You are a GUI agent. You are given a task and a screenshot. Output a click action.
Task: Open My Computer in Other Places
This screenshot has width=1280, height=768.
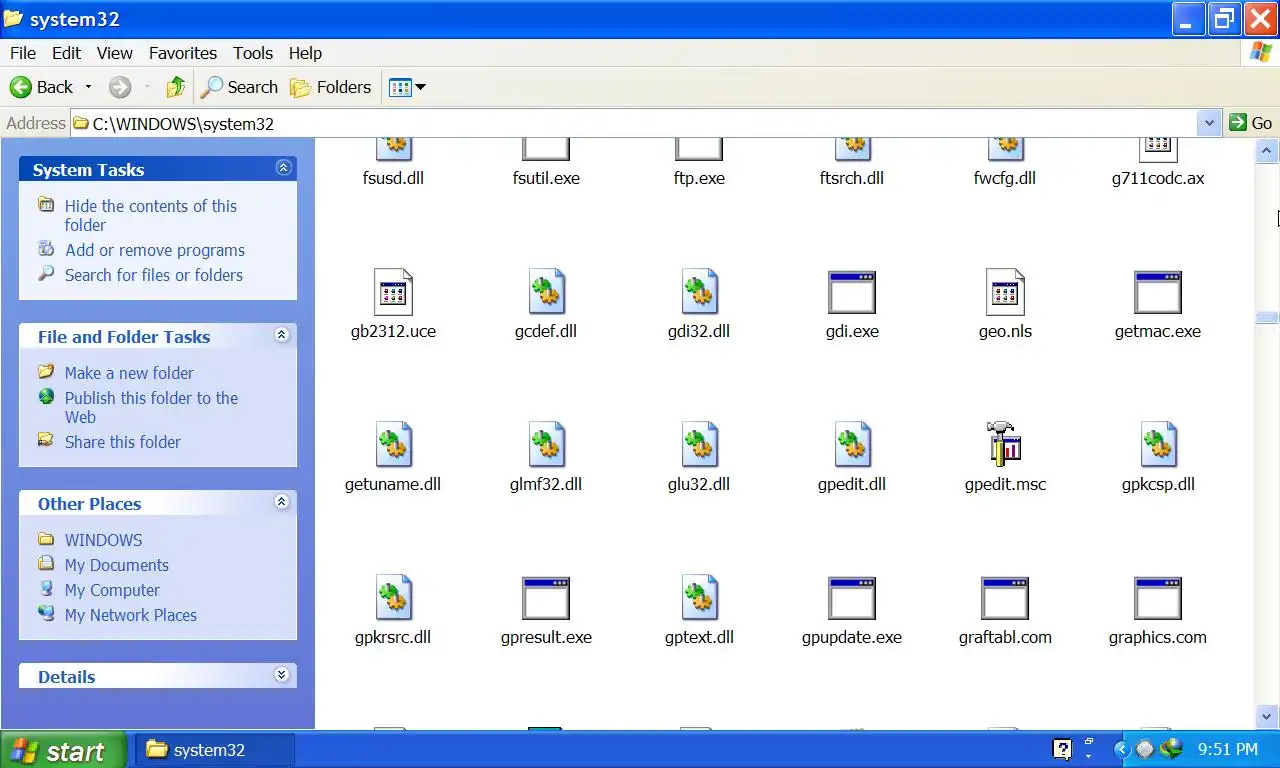112,590
